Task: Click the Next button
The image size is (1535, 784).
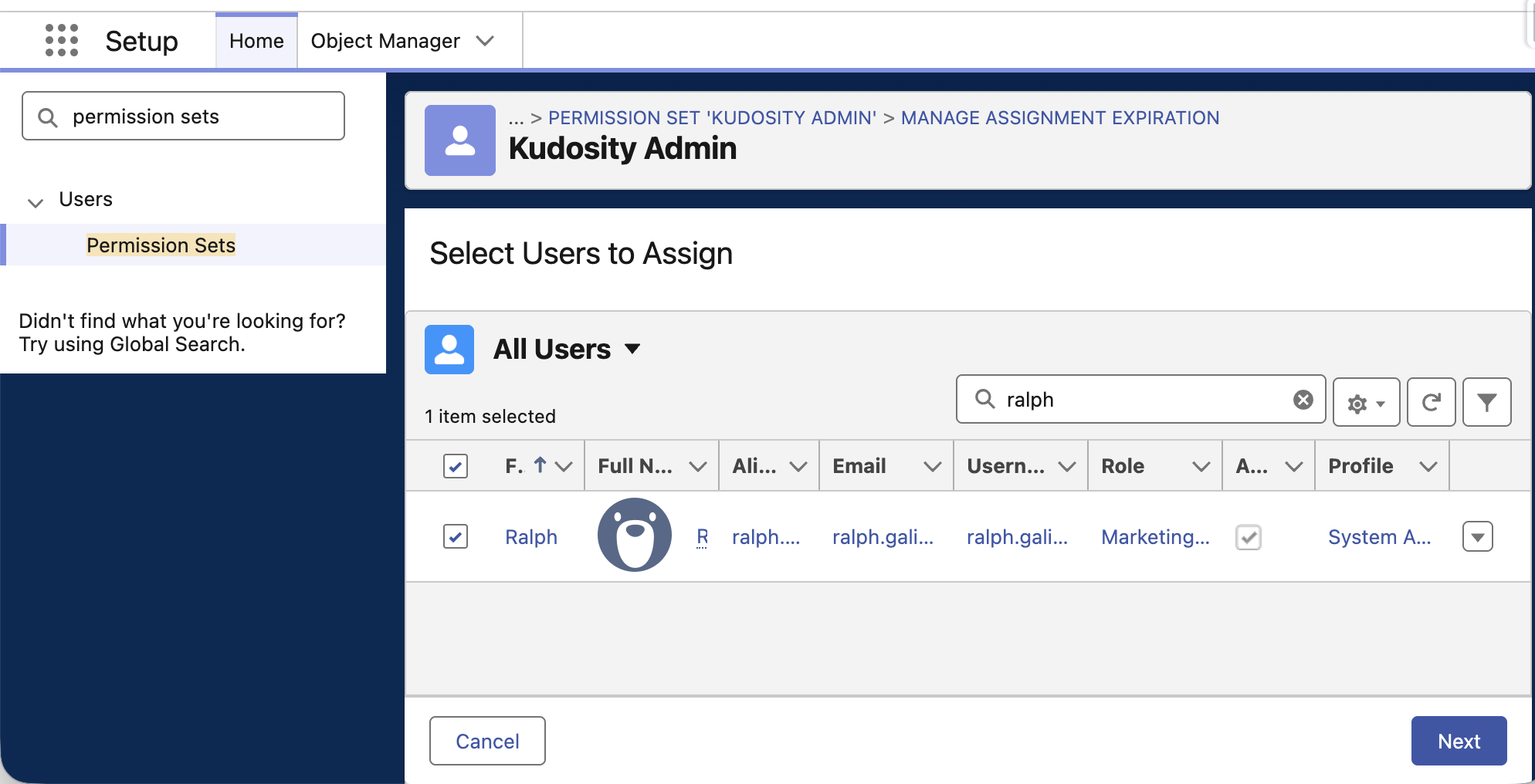Action: [1459, 741]
